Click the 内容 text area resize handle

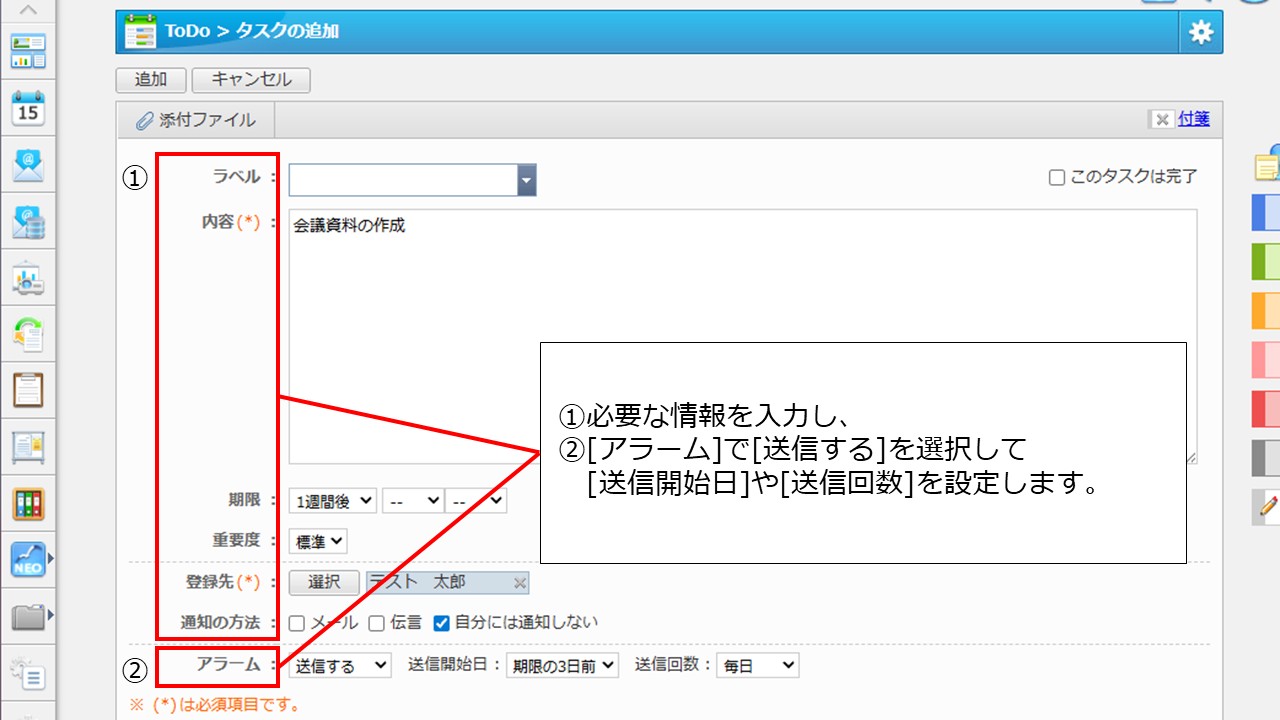(1191, 459)
